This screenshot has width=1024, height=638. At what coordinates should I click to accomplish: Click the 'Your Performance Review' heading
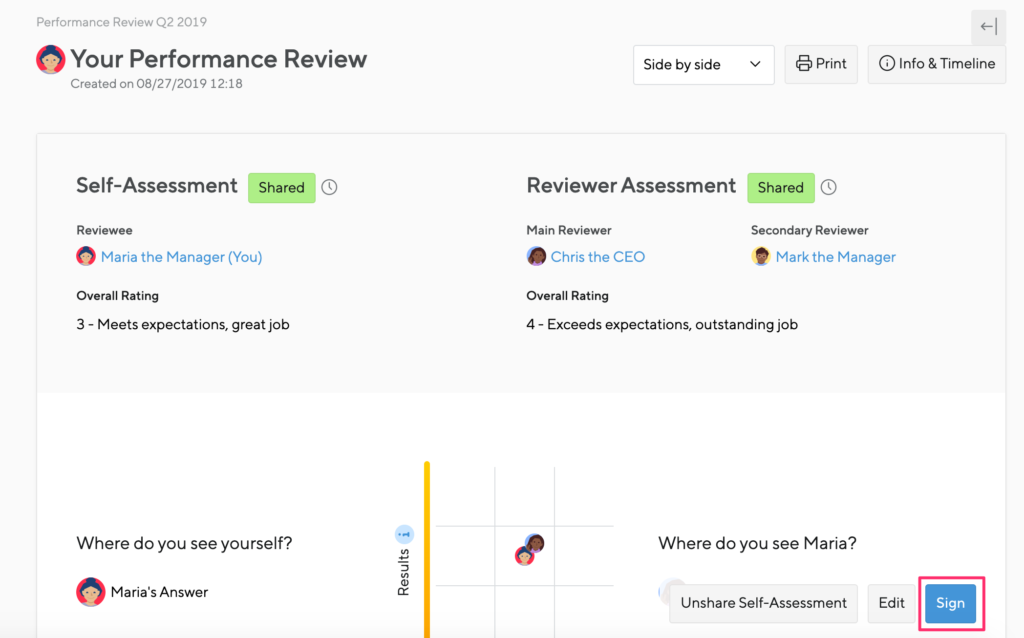(x=219, y=59)
